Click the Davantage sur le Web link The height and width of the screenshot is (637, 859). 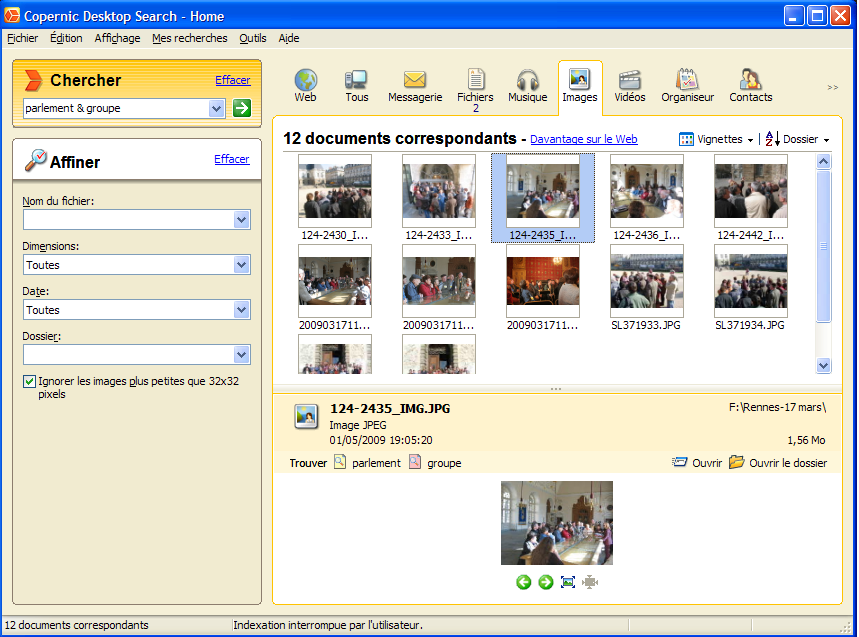coord(583,140)
